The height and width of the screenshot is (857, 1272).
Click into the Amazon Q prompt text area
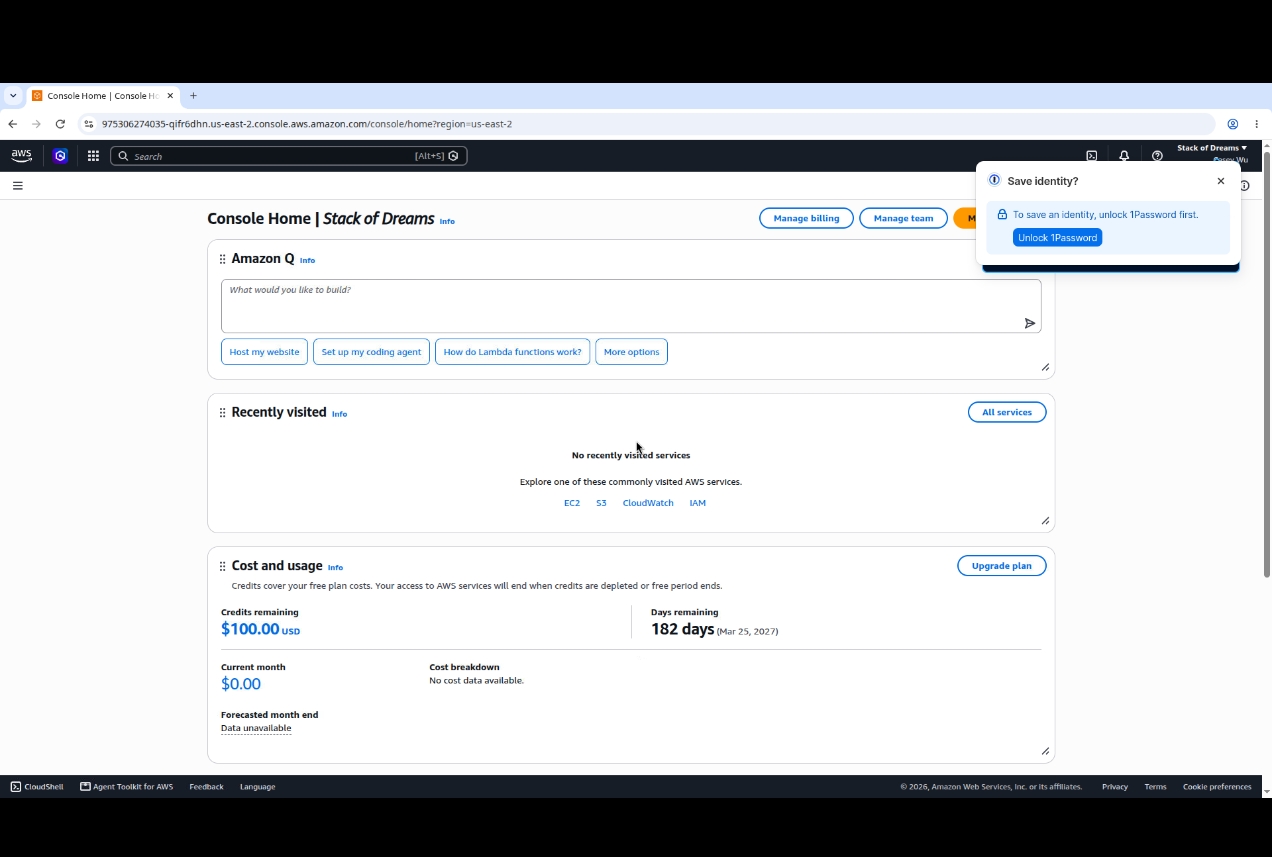tap(631, 306)
